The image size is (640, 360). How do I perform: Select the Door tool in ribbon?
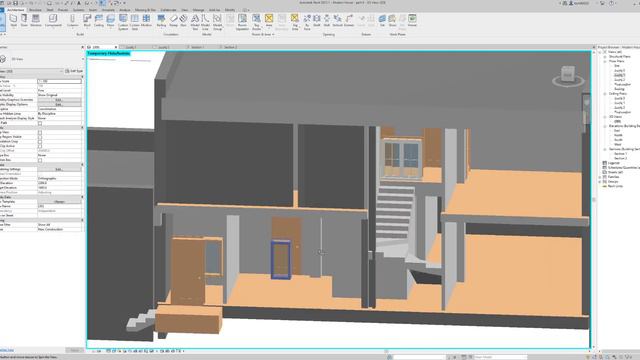click(x=24, y=20)
